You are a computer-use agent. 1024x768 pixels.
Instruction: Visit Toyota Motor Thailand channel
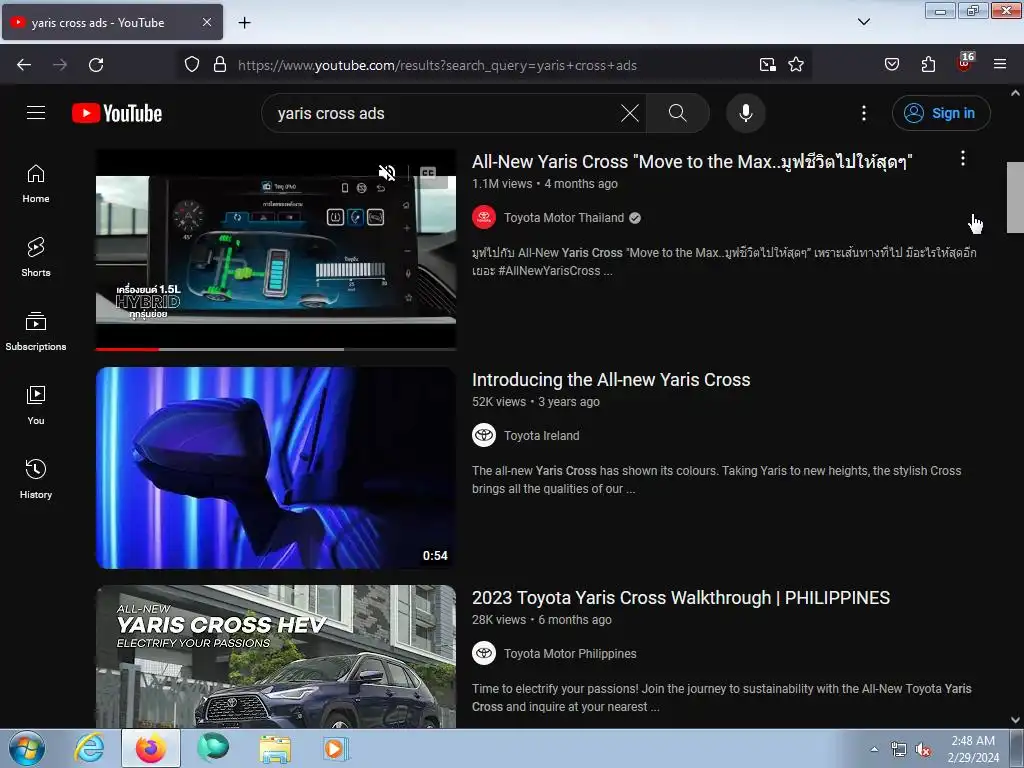pyautogui.click(x=564, y=217)
